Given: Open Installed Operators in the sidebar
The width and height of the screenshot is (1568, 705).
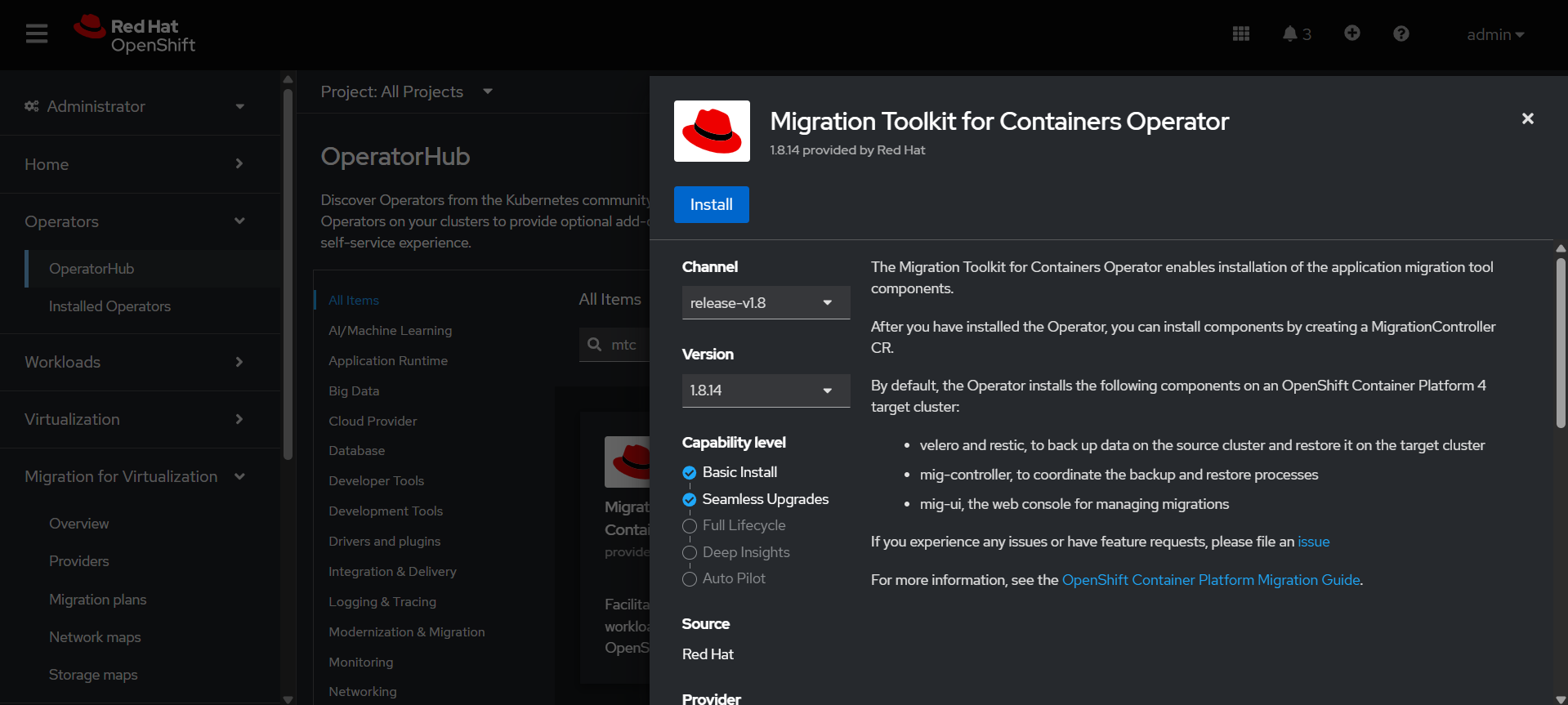Looking at the screenshot, I should (x=109, y=306).
